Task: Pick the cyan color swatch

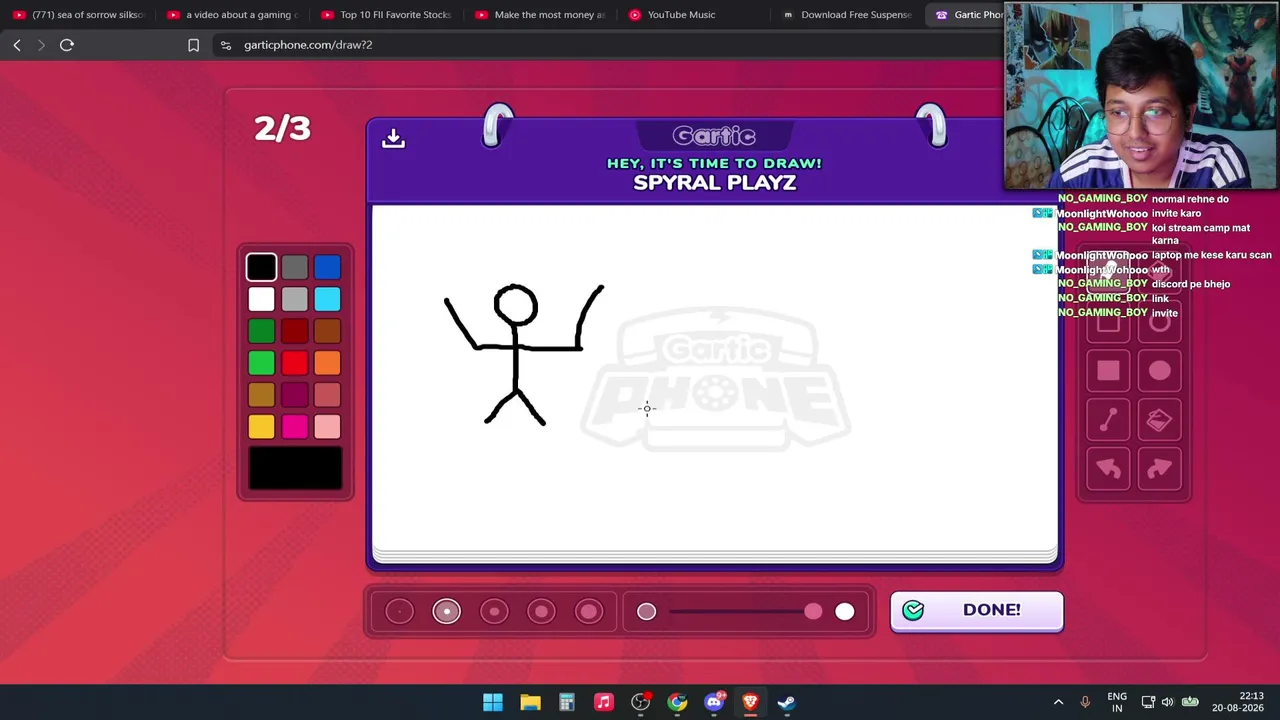Action: tap(327, 299)
